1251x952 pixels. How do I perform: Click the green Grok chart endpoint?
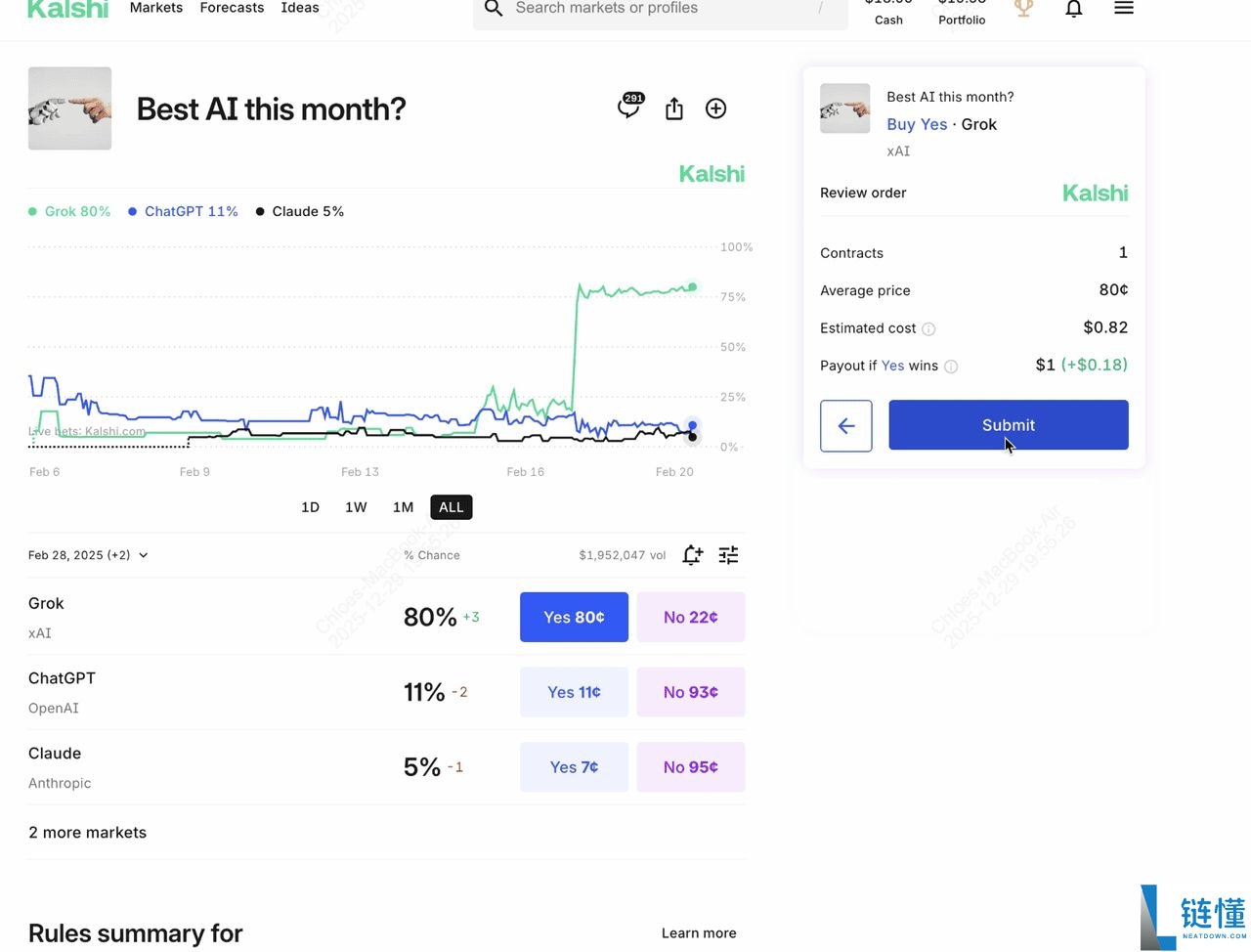[692, 286]
